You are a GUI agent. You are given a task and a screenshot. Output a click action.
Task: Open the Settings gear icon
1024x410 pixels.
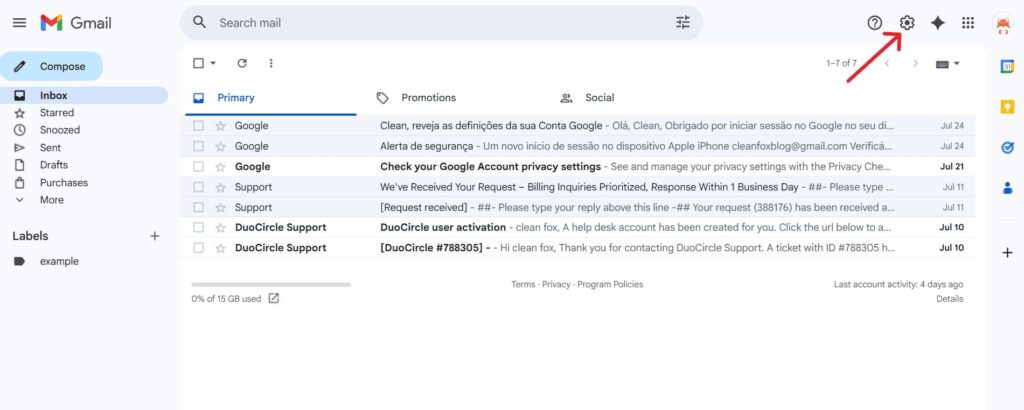point(906,23)
